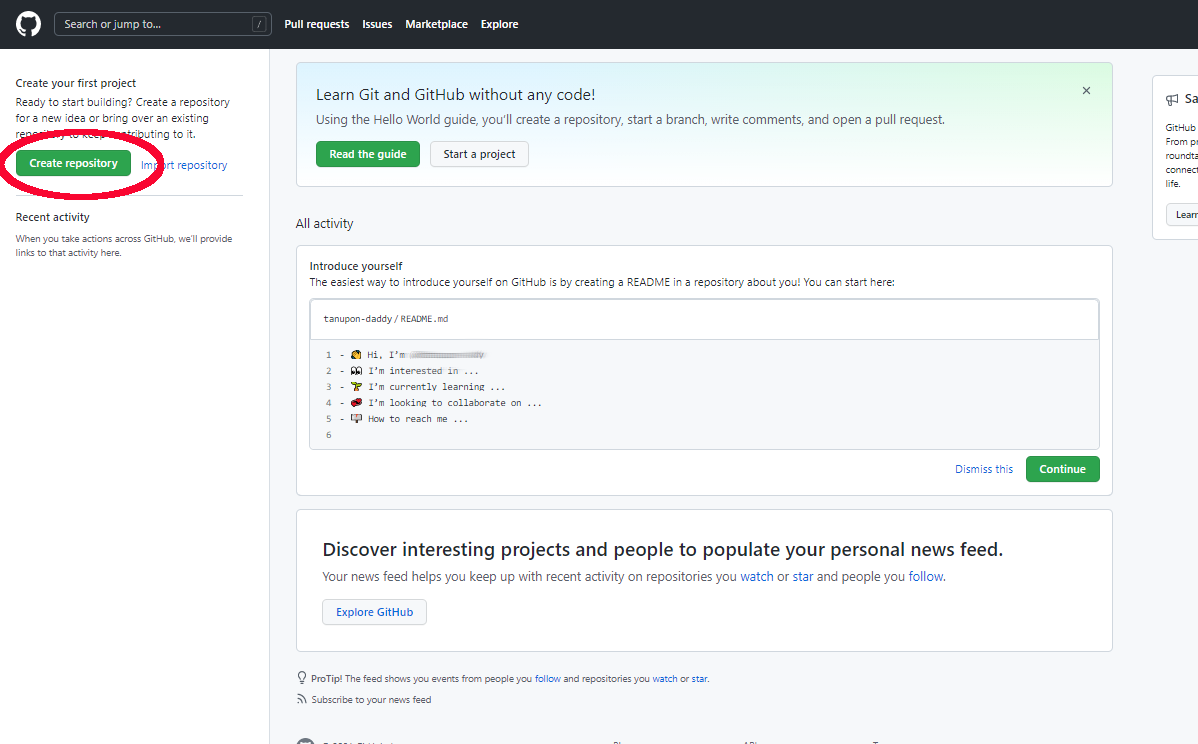This screenshot has height=744, width=1198.
Task: Click the Start a project button
Action: 479,154
